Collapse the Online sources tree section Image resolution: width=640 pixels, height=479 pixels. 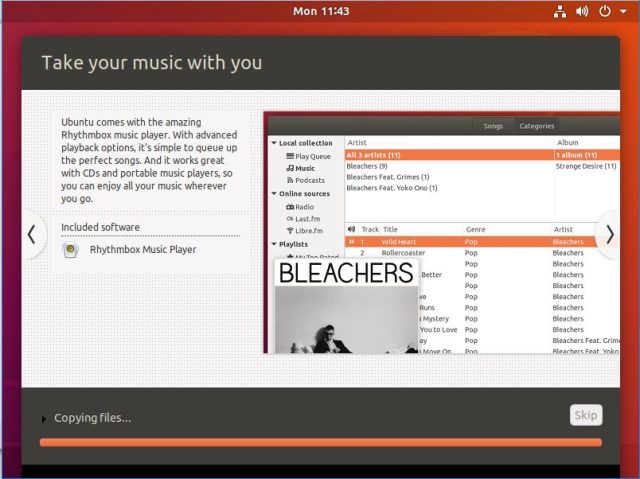click(274, 194)
